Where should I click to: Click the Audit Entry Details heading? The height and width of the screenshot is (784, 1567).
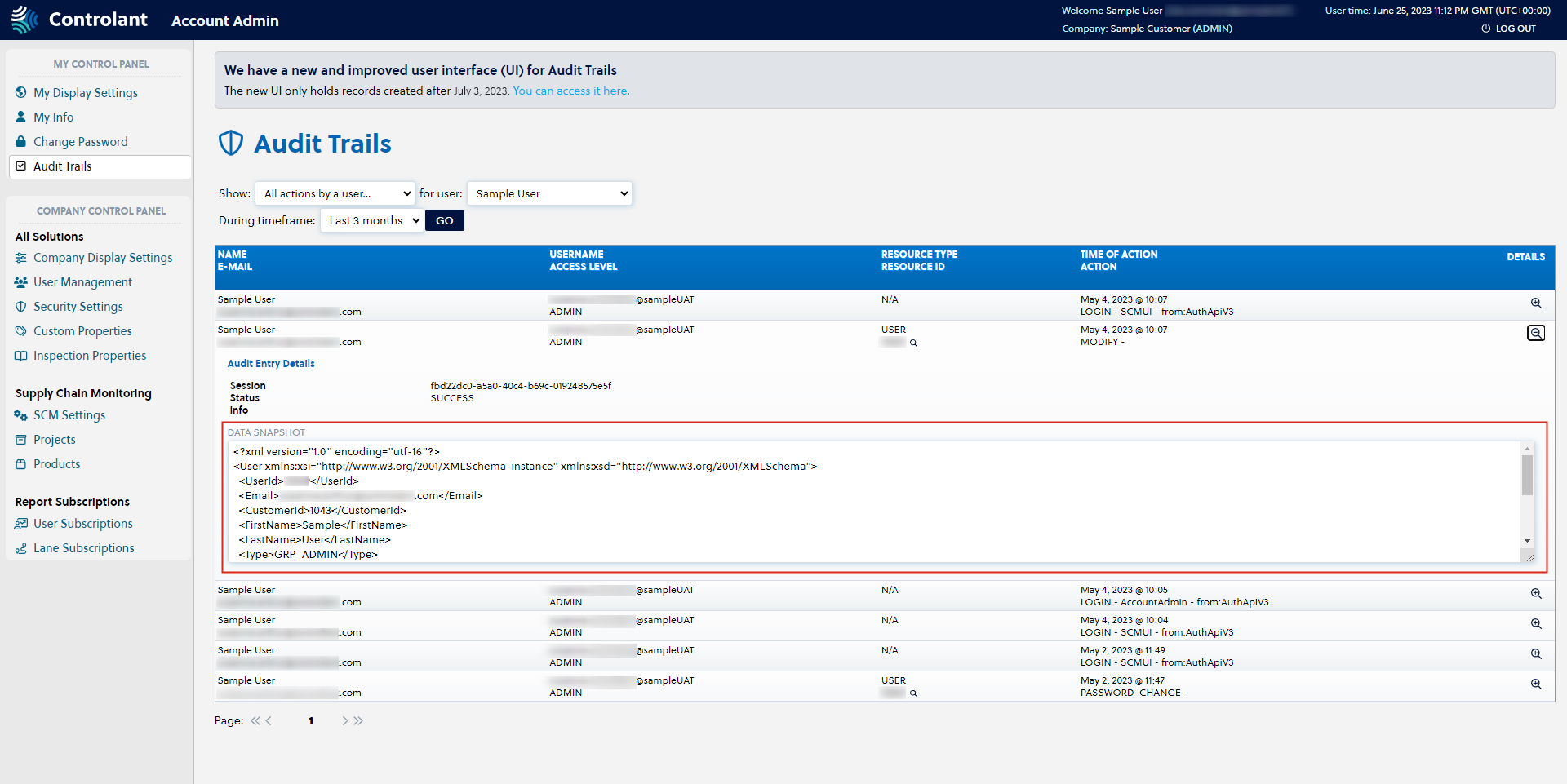click(271, 364)
